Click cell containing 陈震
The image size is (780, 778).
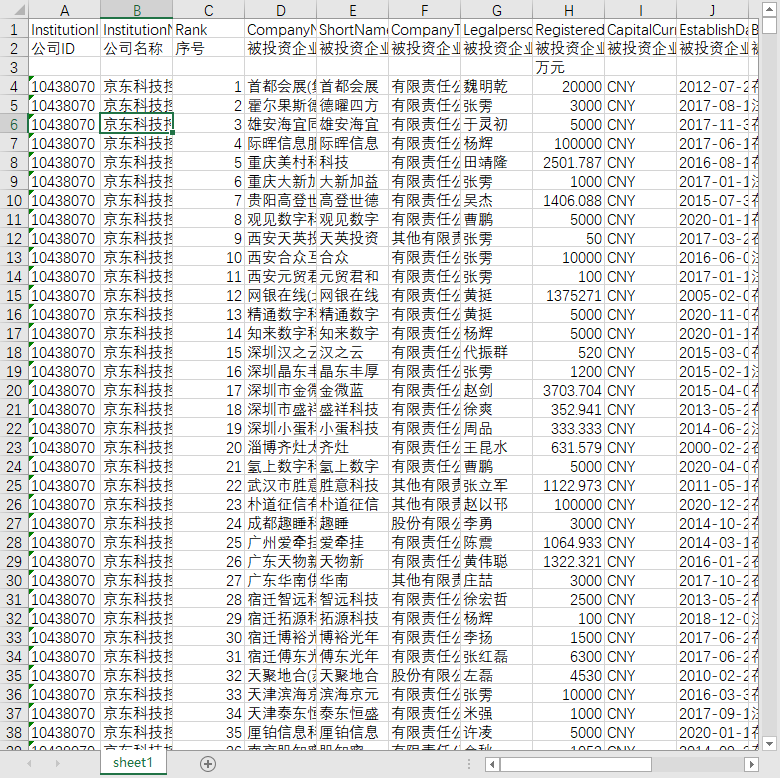pos(496,542)
